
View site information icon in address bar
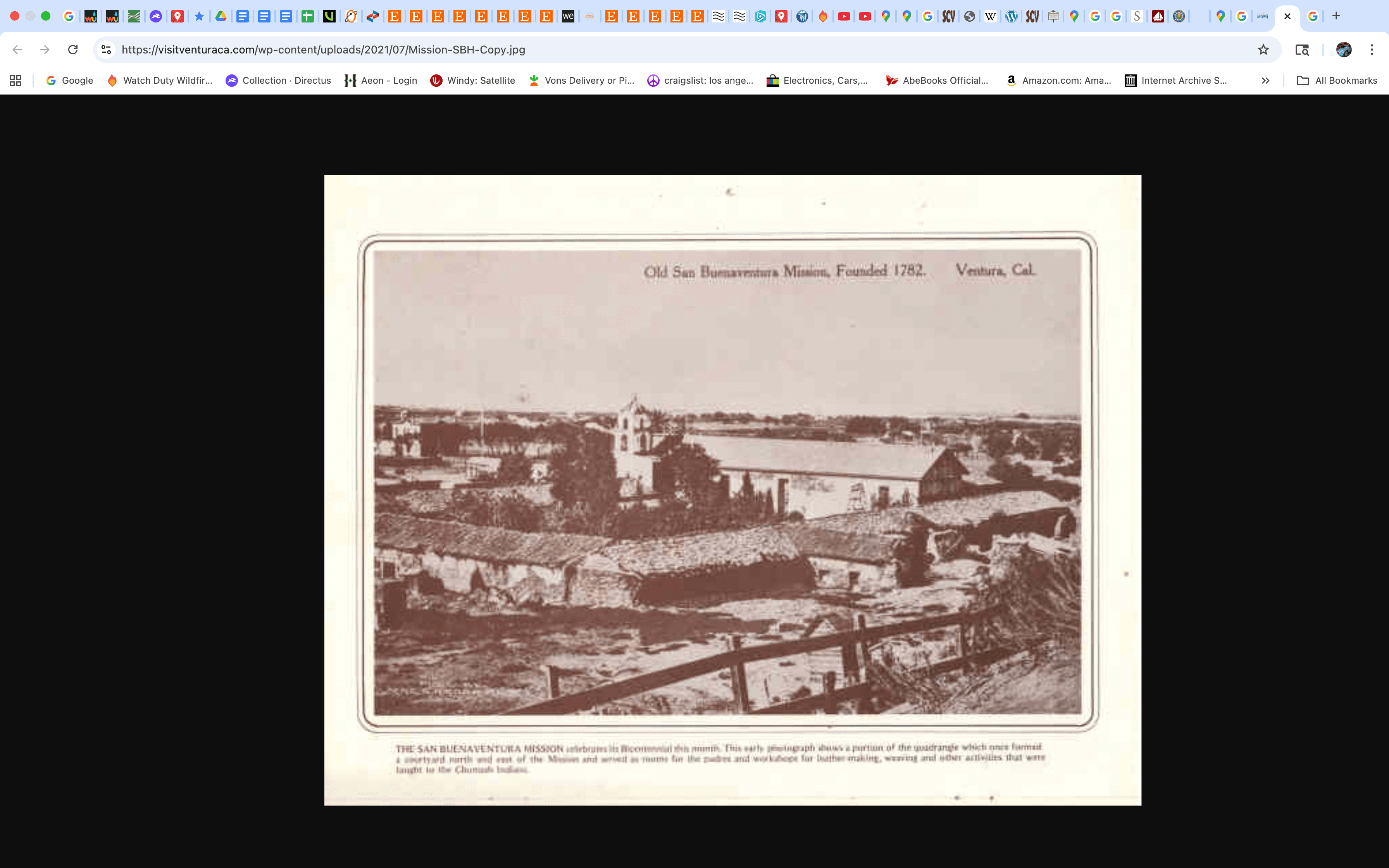coord(106,50)
